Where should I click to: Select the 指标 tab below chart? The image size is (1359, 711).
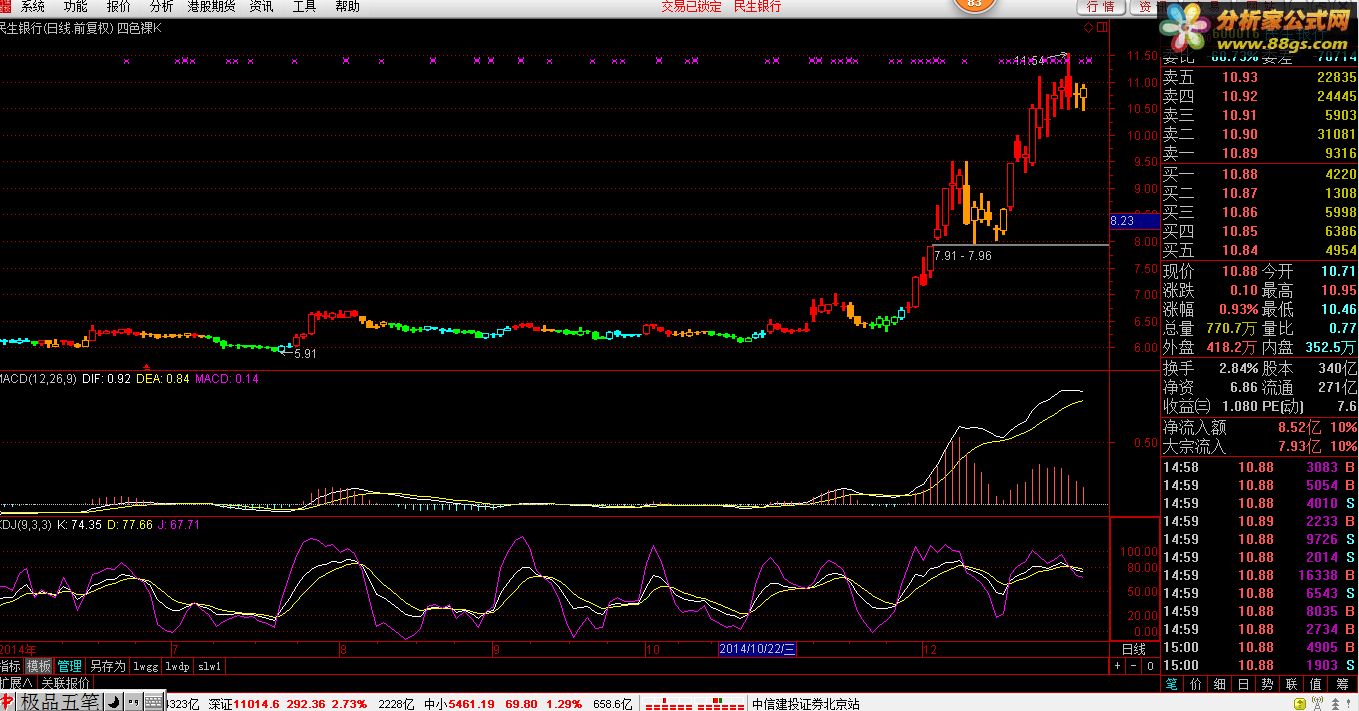click(10, 666)
